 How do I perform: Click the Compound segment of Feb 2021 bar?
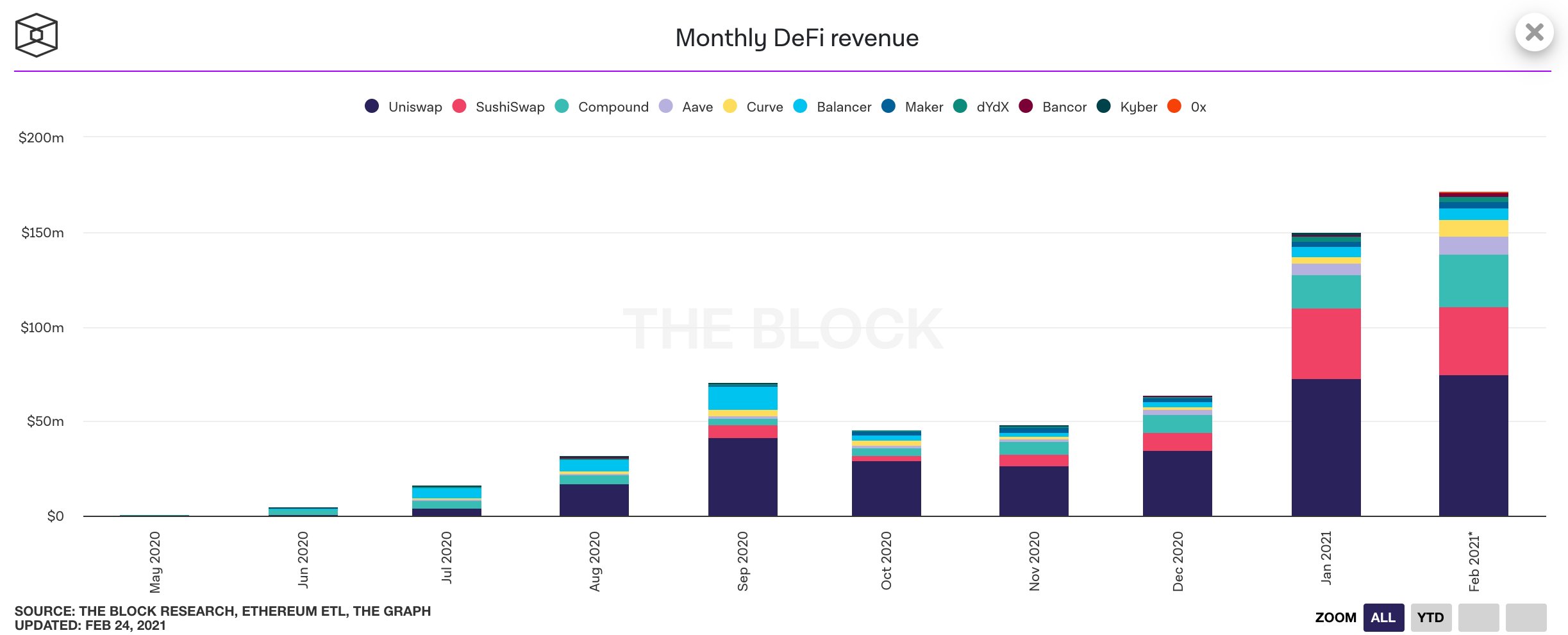(x=1473, y=281)
